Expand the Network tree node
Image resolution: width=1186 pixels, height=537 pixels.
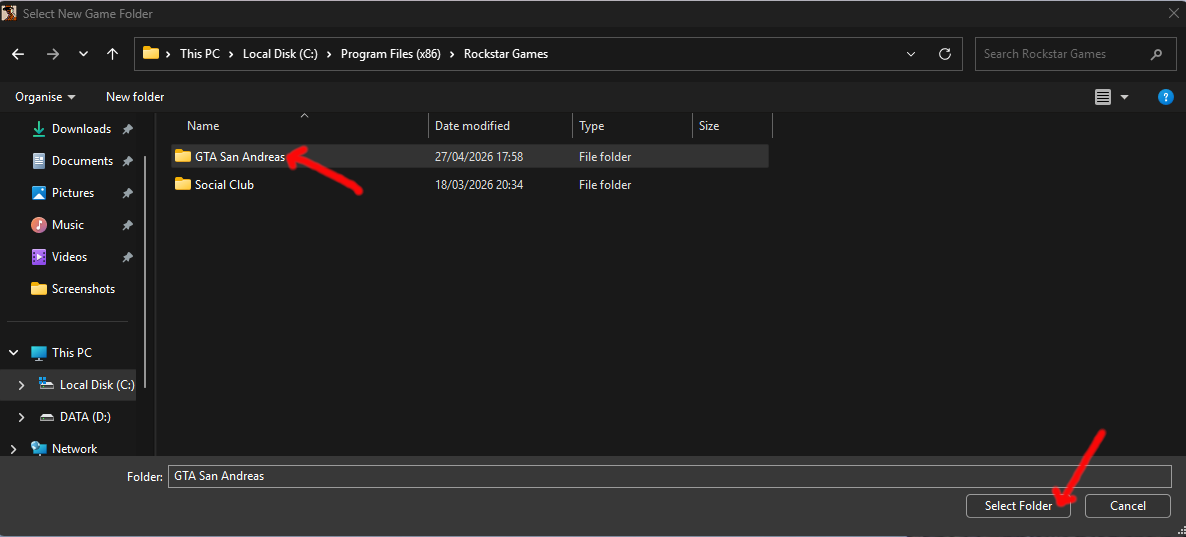[14, 449]
